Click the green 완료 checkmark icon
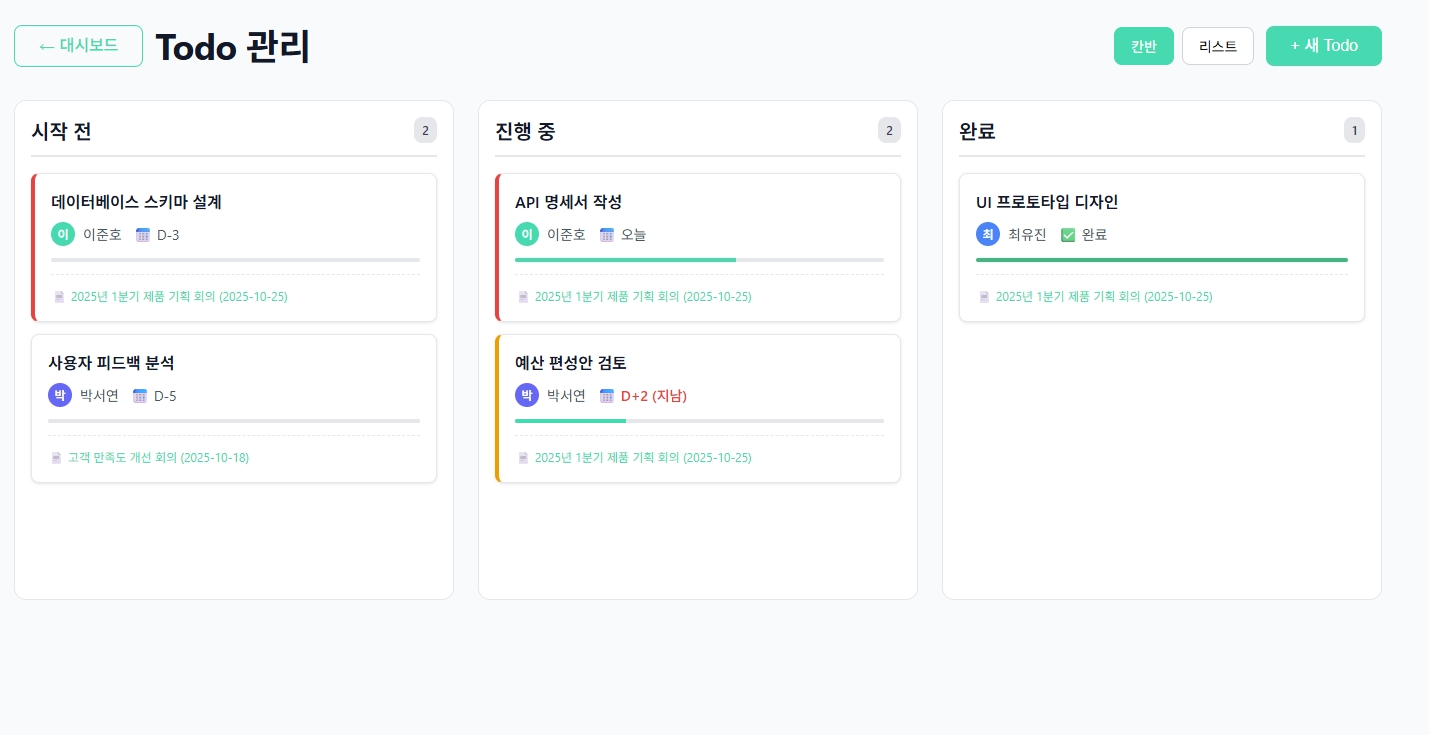Viewport: 1429px width, 735px height. point(1068,235)
